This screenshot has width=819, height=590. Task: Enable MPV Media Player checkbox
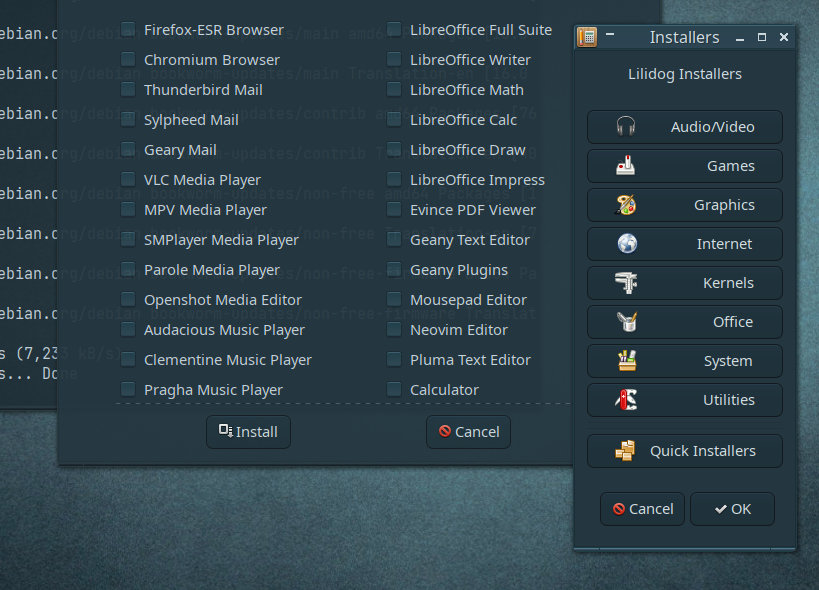click(128, 209)
